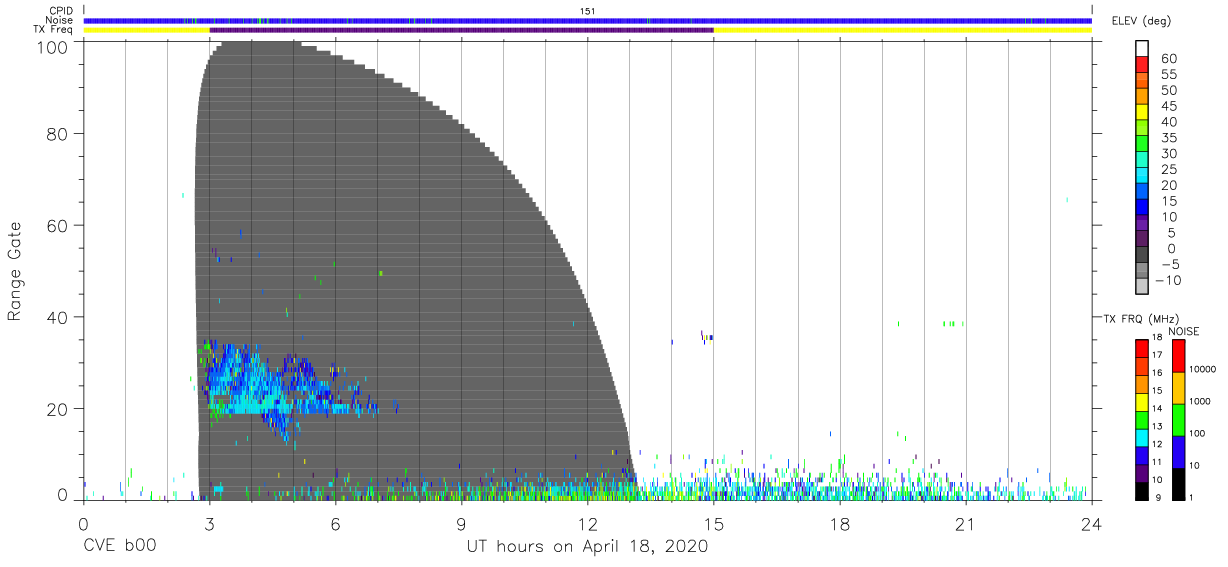The width and height of the screenshot is (1228, 567).
Task: Click 'UT hours on April 18, 2020' axis title
Action: pos(587,547)
